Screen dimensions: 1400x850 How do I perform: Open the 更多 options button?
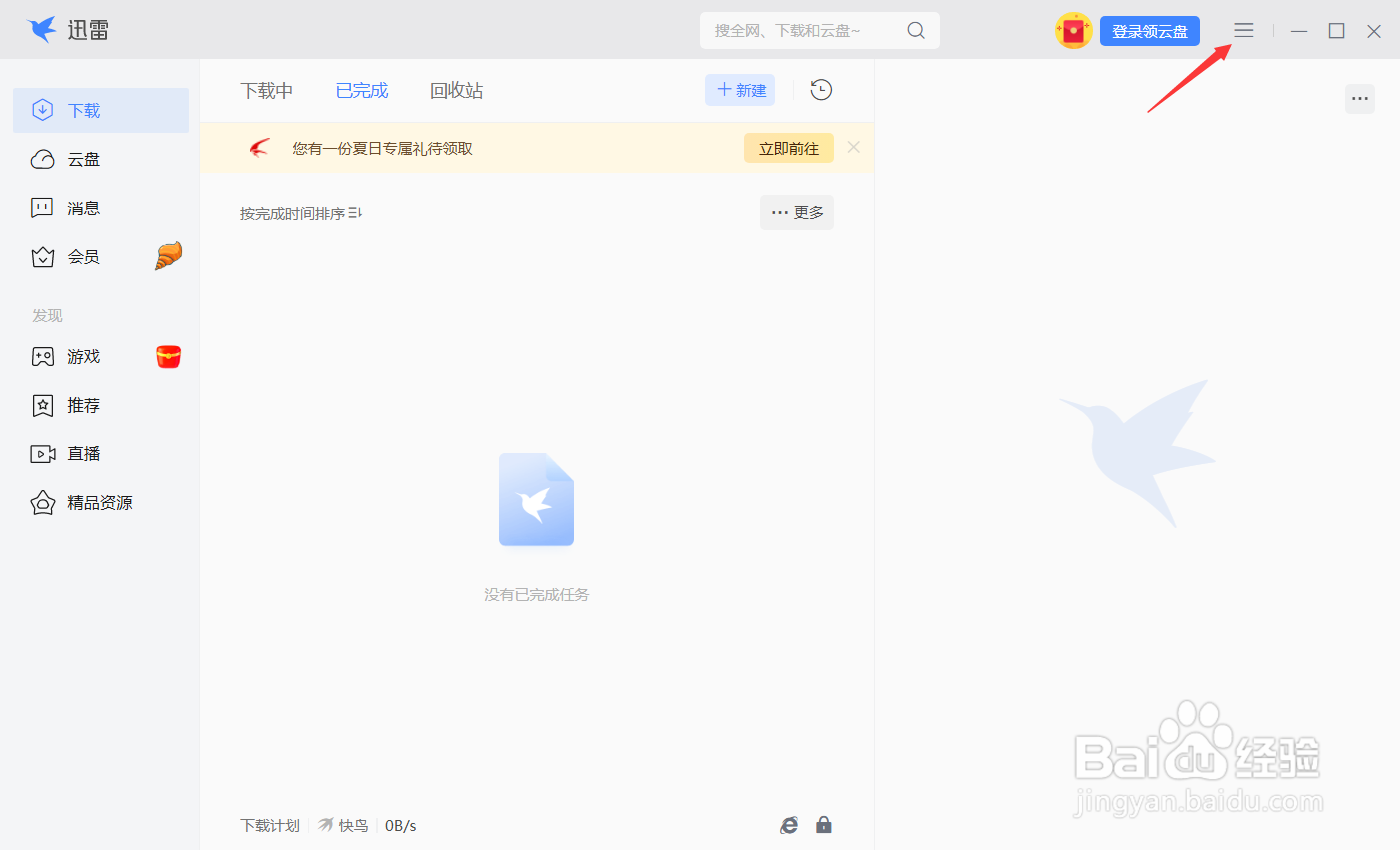[797, 212]
